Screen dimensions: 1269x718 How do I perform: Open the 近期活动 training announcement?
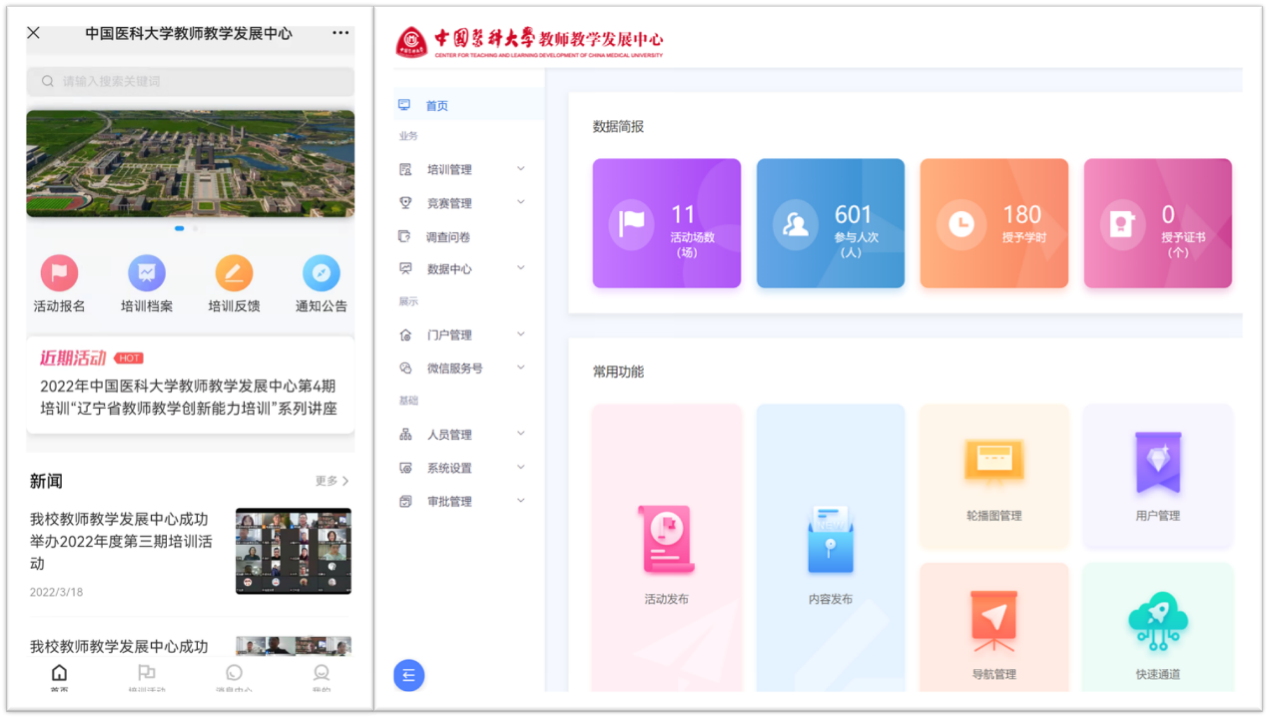(x=189, y=397)
